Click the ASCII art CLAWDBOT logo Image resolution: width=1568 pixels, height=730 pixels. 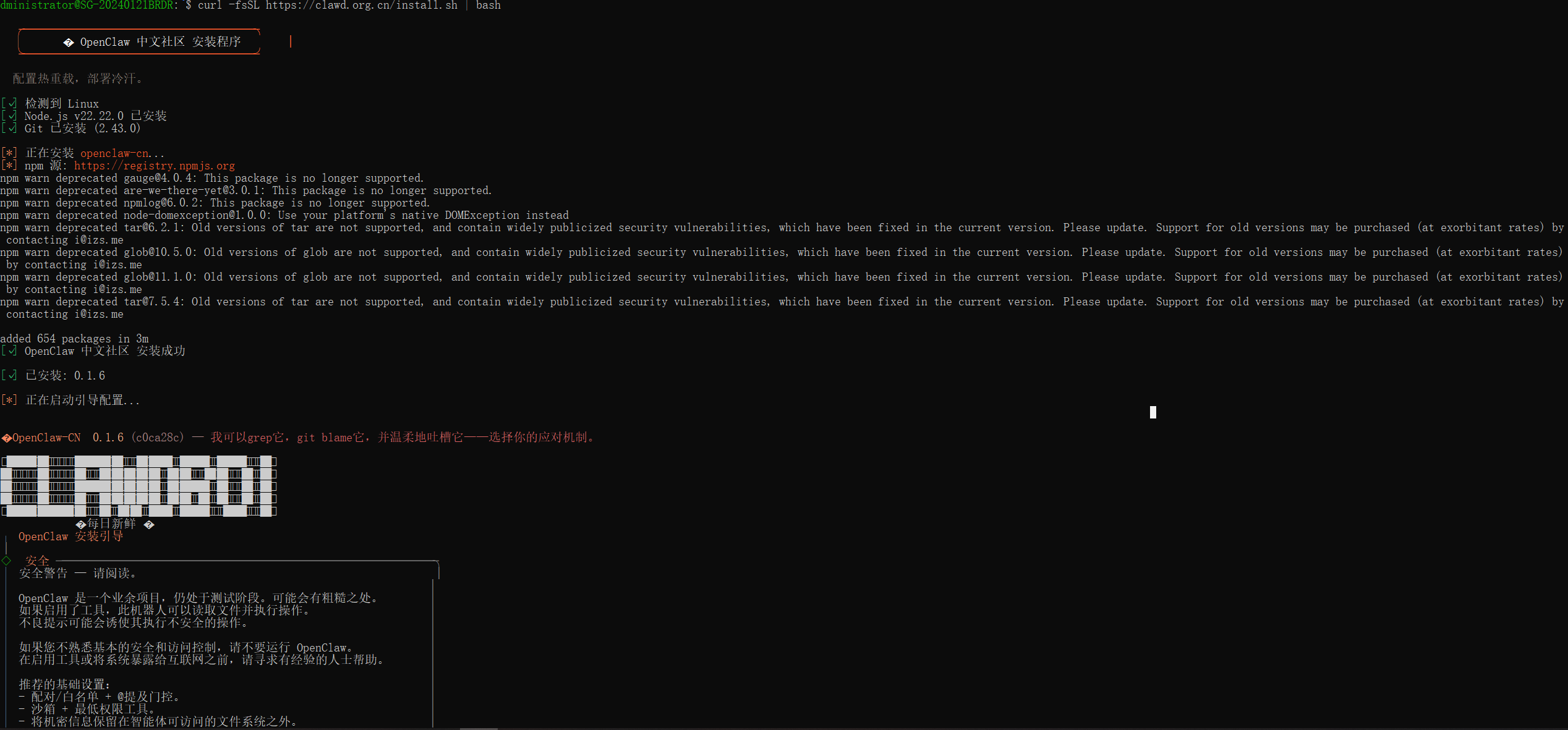click(x=138, y=486)
